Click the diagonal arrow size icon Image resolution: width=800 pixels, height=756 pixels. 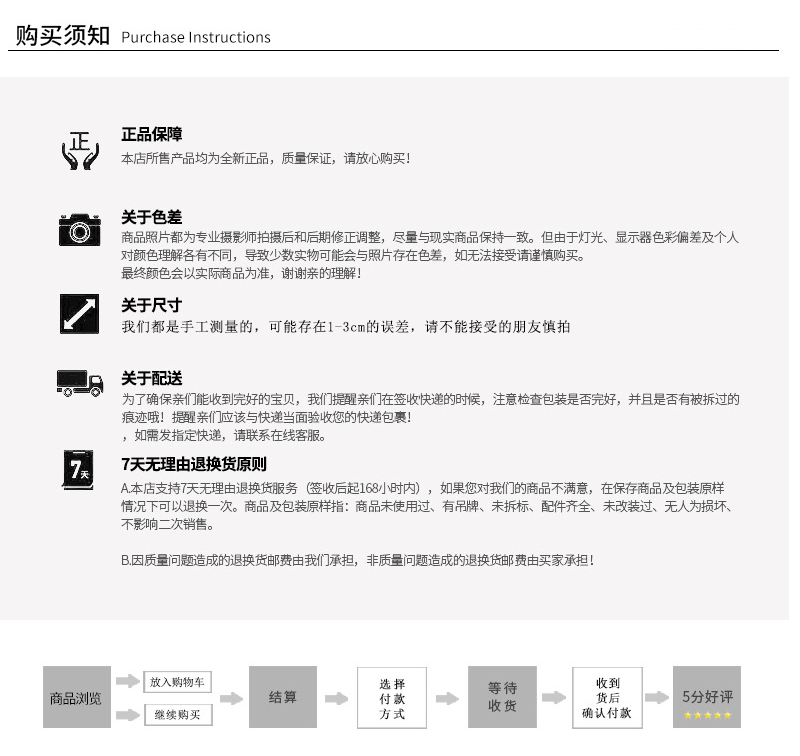pos(79,314)
